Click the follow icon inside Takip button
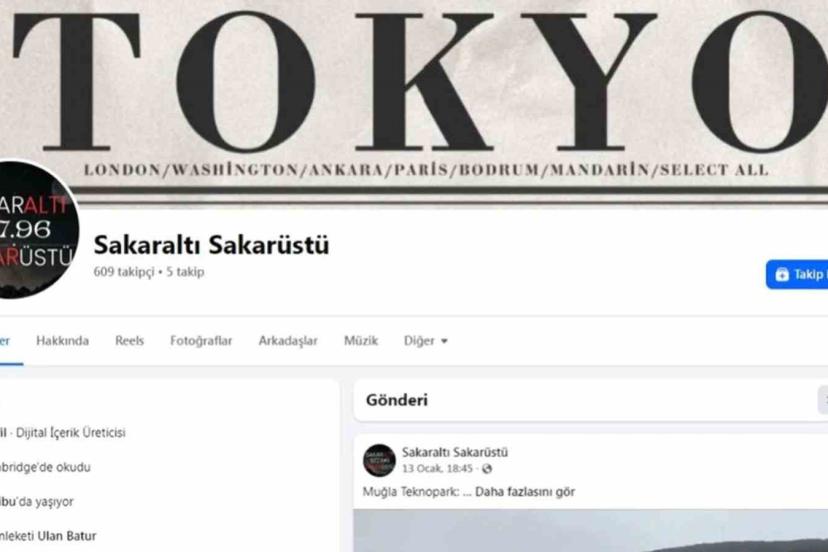828x552 pixels. 782,274
